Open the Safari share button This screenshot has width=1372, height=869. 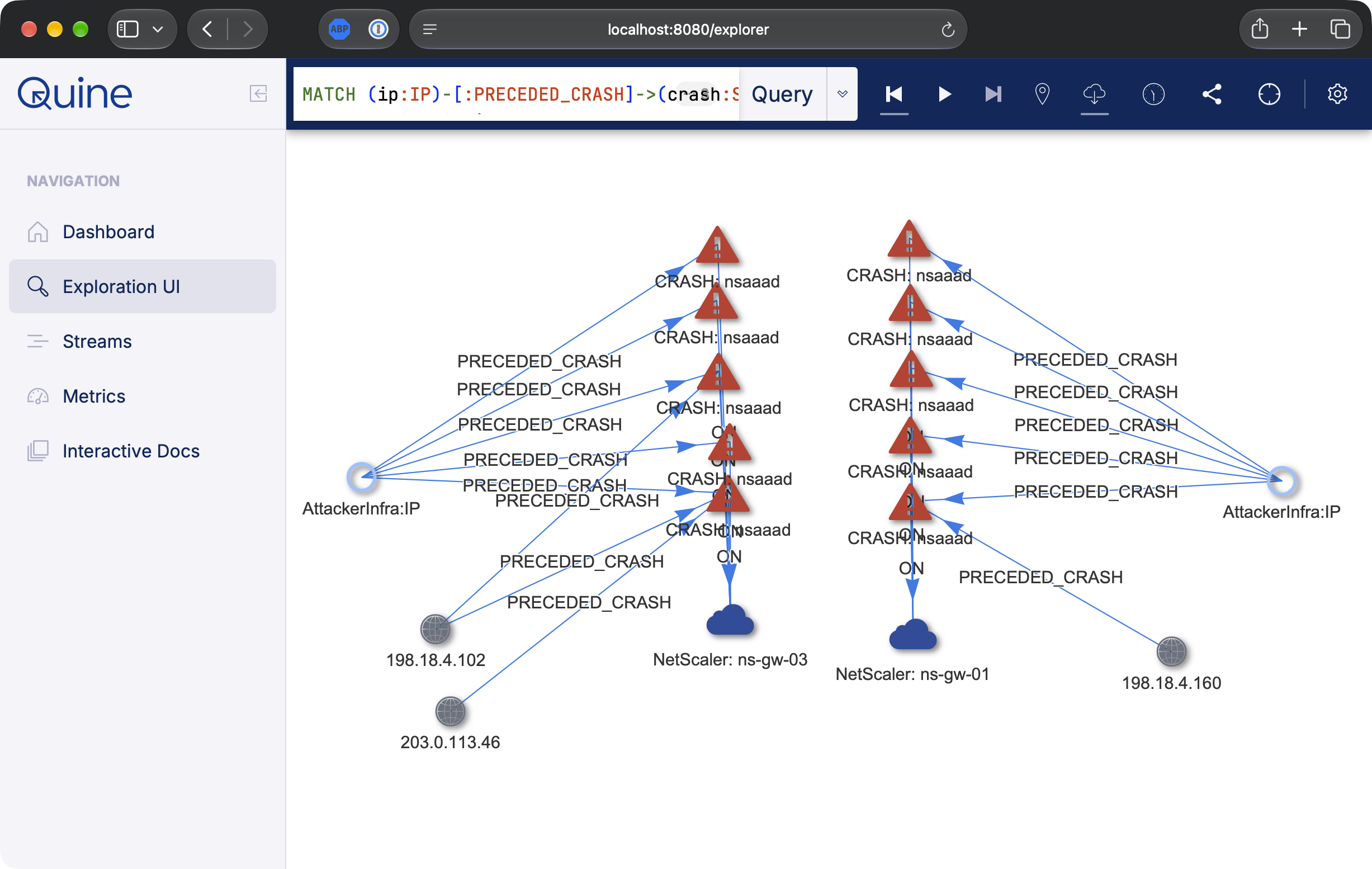[1260, 29]
